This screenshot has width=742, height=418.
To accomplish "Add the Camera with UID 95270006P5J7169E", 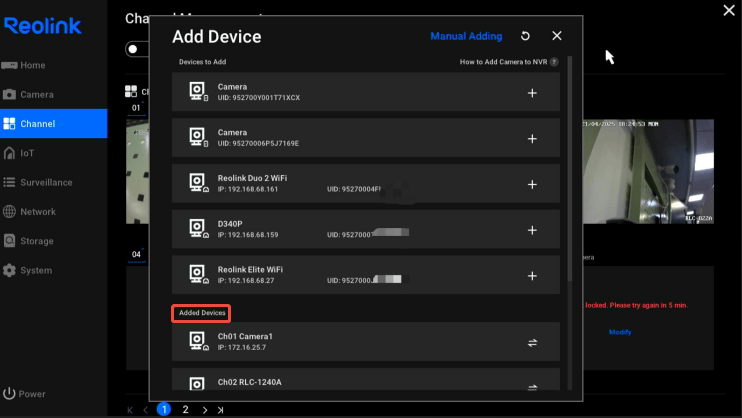I will [x=532, y=139].
